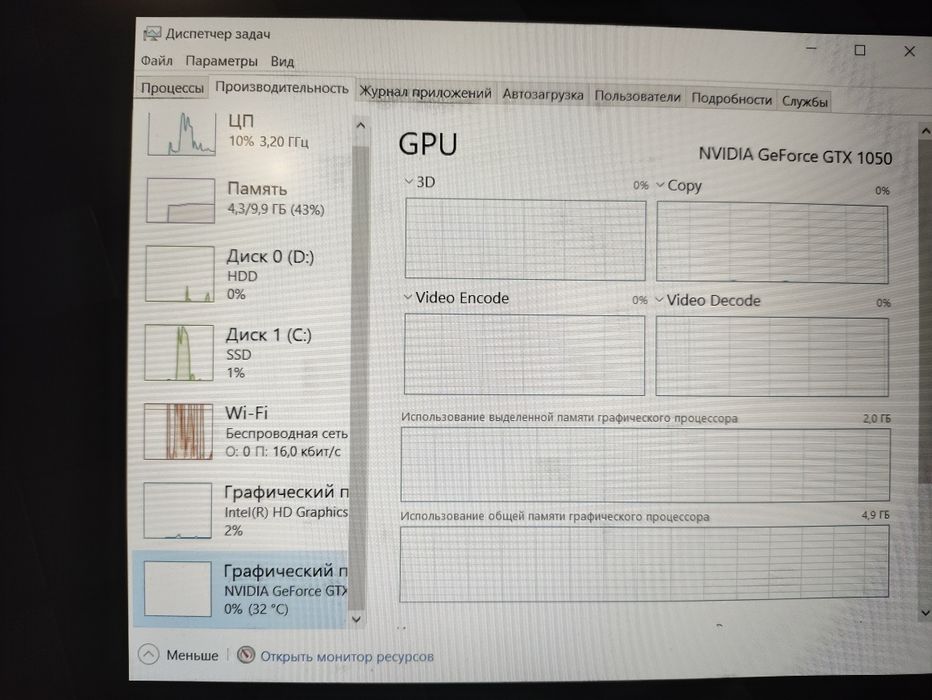The width and height of the screenshot is (932, 700).
Task: Minimize the Task Manager window
Action: tap(811, 48)
